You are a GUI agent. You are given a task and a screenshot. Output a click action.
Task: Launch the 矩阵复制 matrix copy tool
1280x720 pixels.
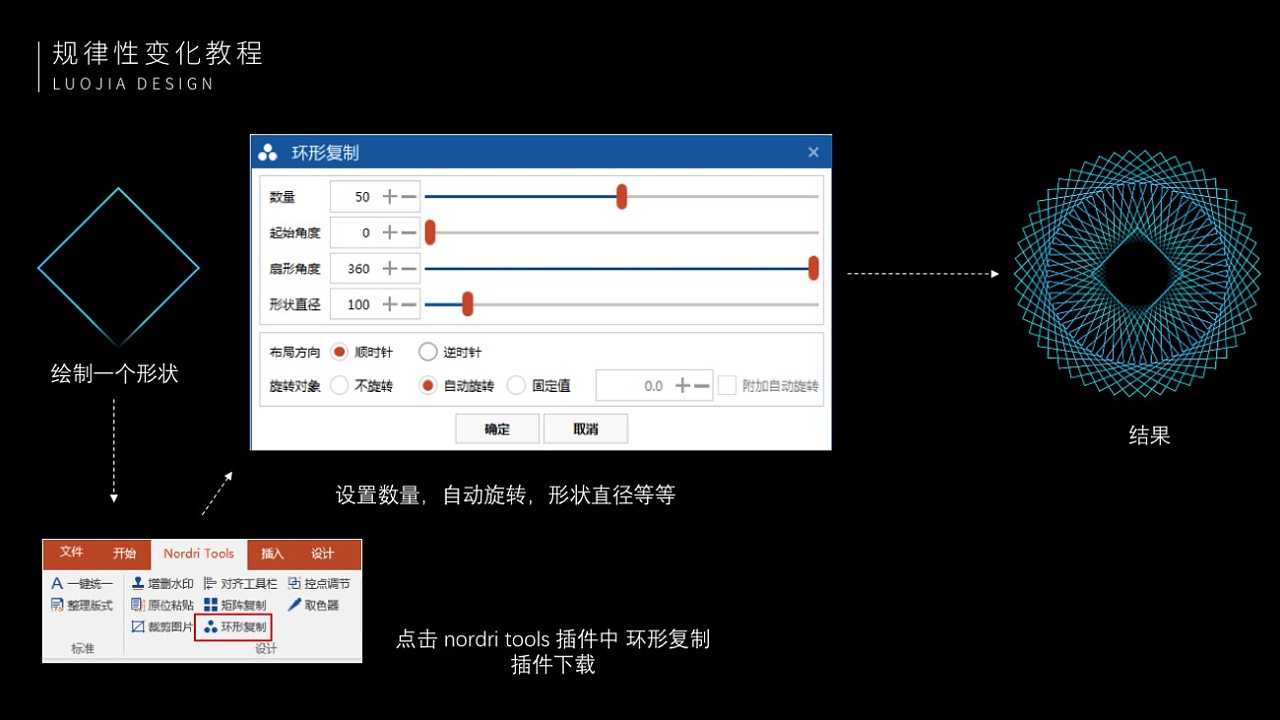coord(235,605)
